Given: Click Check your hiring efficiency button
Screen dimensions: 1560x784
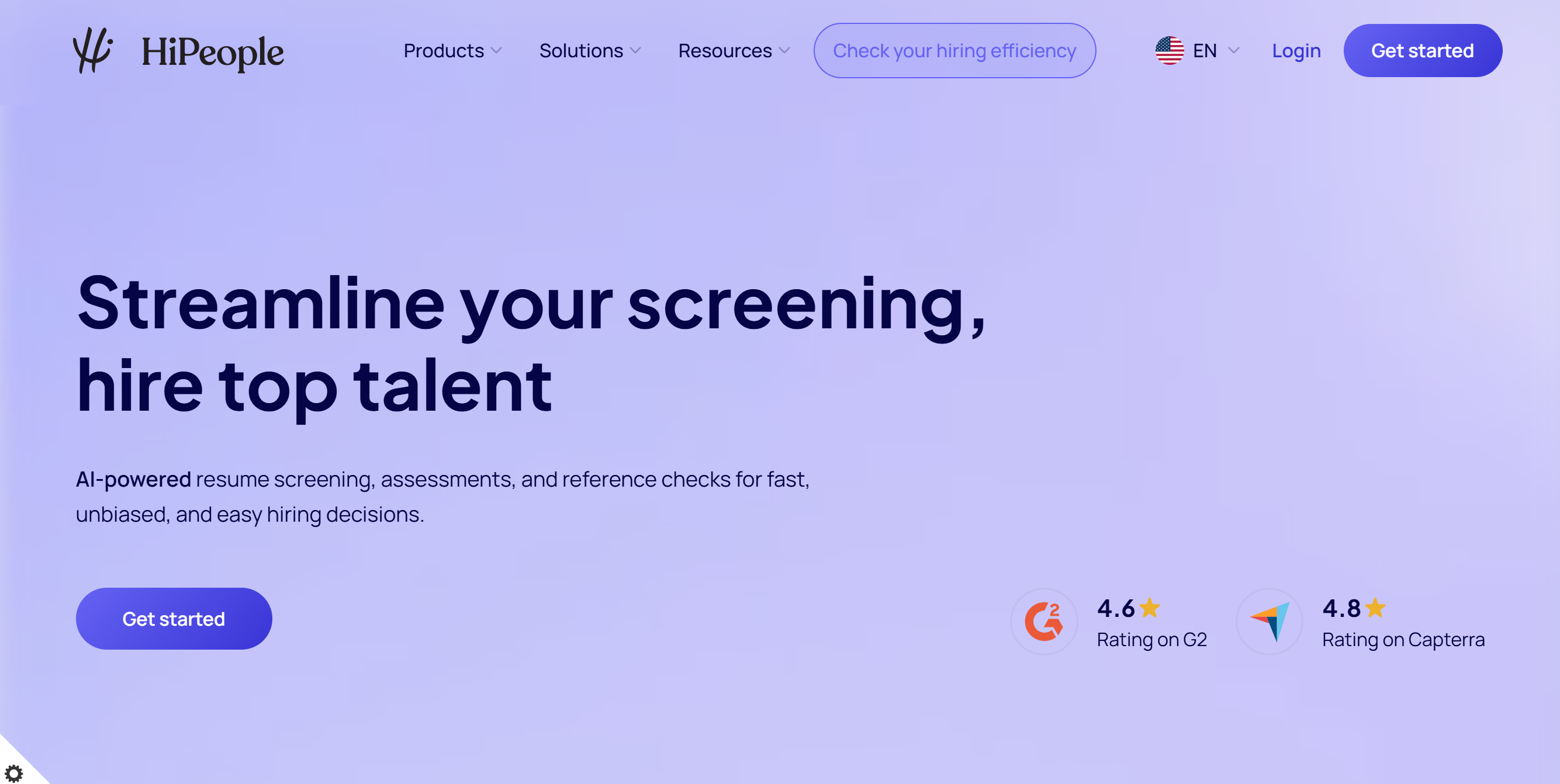Looking at the screenshot, I should tap(954, 51).
